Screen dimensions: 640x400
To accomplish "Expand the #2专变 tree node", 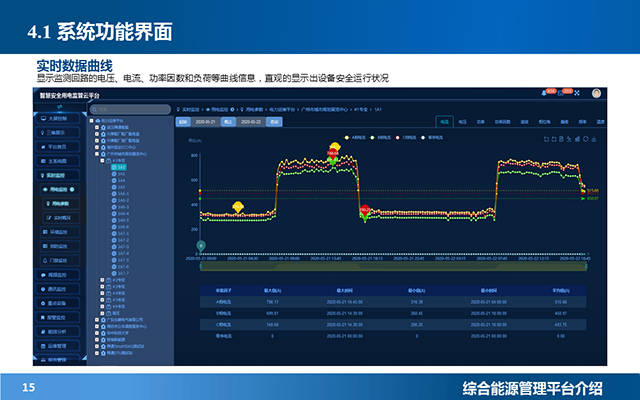I will tap(102, 280).
